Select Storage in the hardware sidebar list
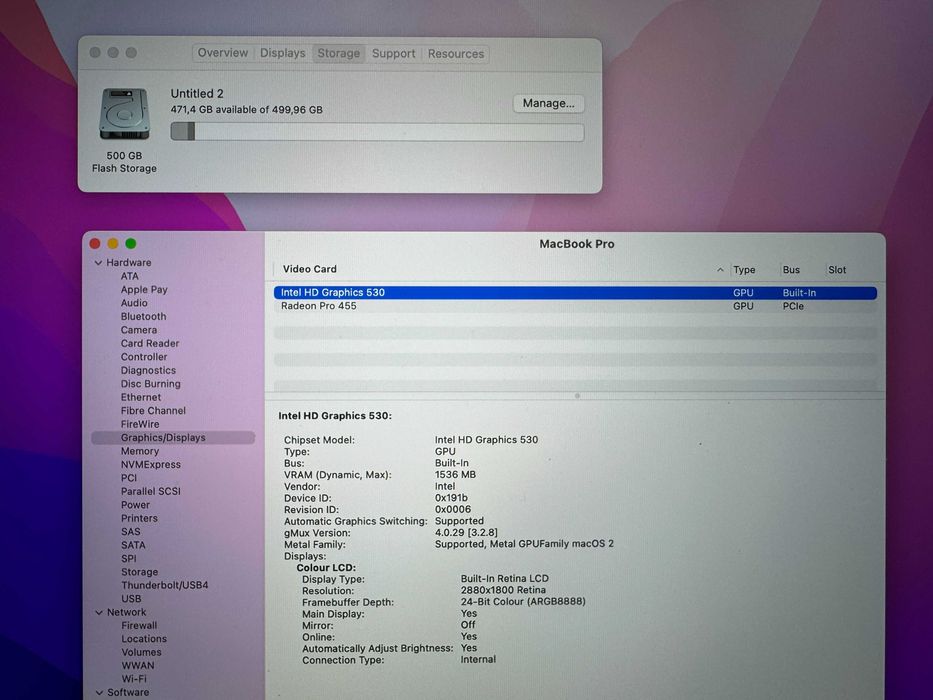The width and height of the screenshot is (933, 700). tap(140, 572)
